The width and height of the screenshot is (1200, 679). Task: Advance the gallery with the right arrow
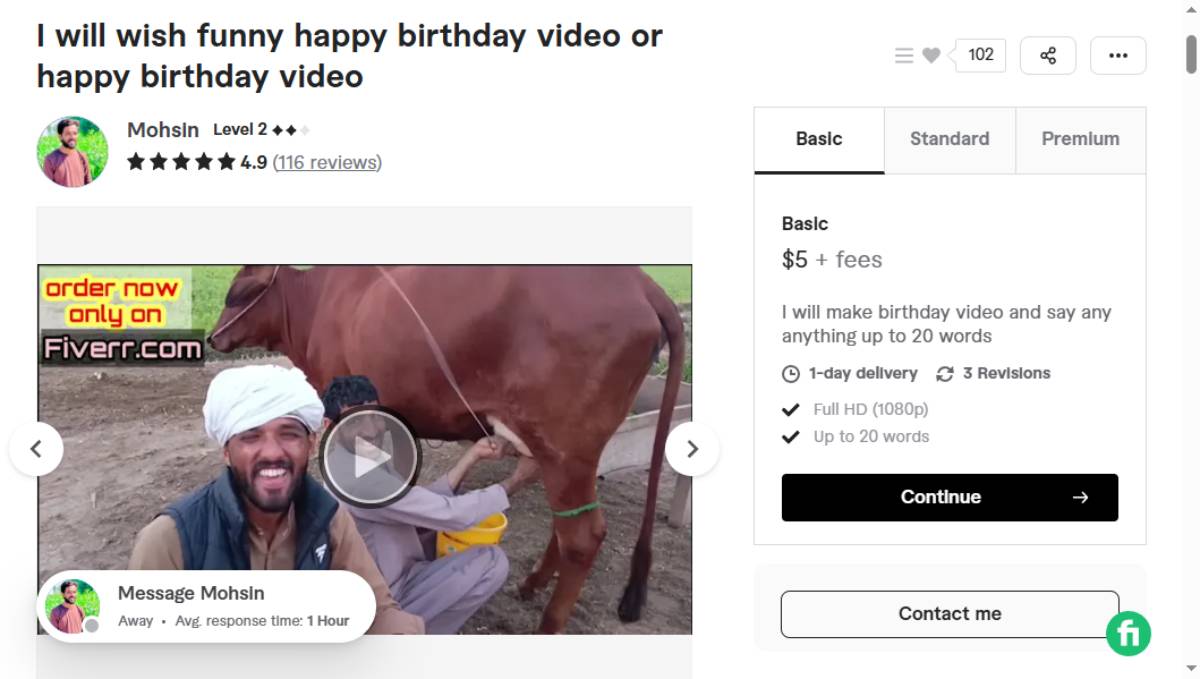692,449
